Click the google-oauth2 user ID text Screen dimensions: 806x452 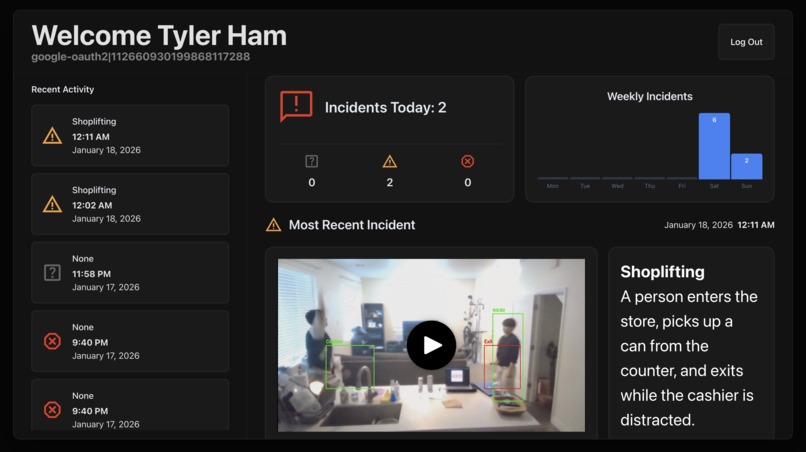pos(141,57)
